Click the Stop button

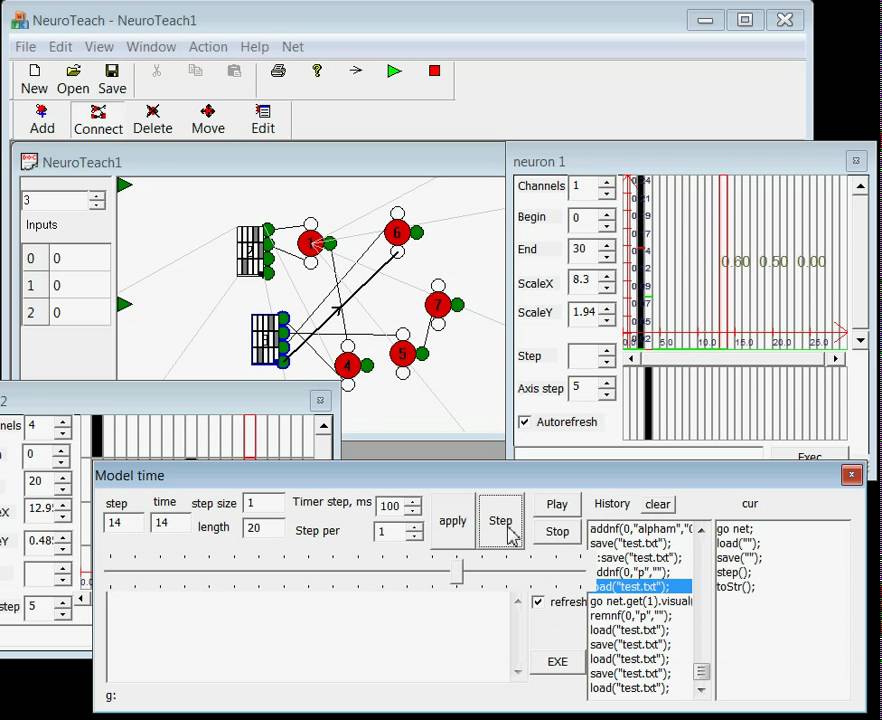tap(557, 532)
